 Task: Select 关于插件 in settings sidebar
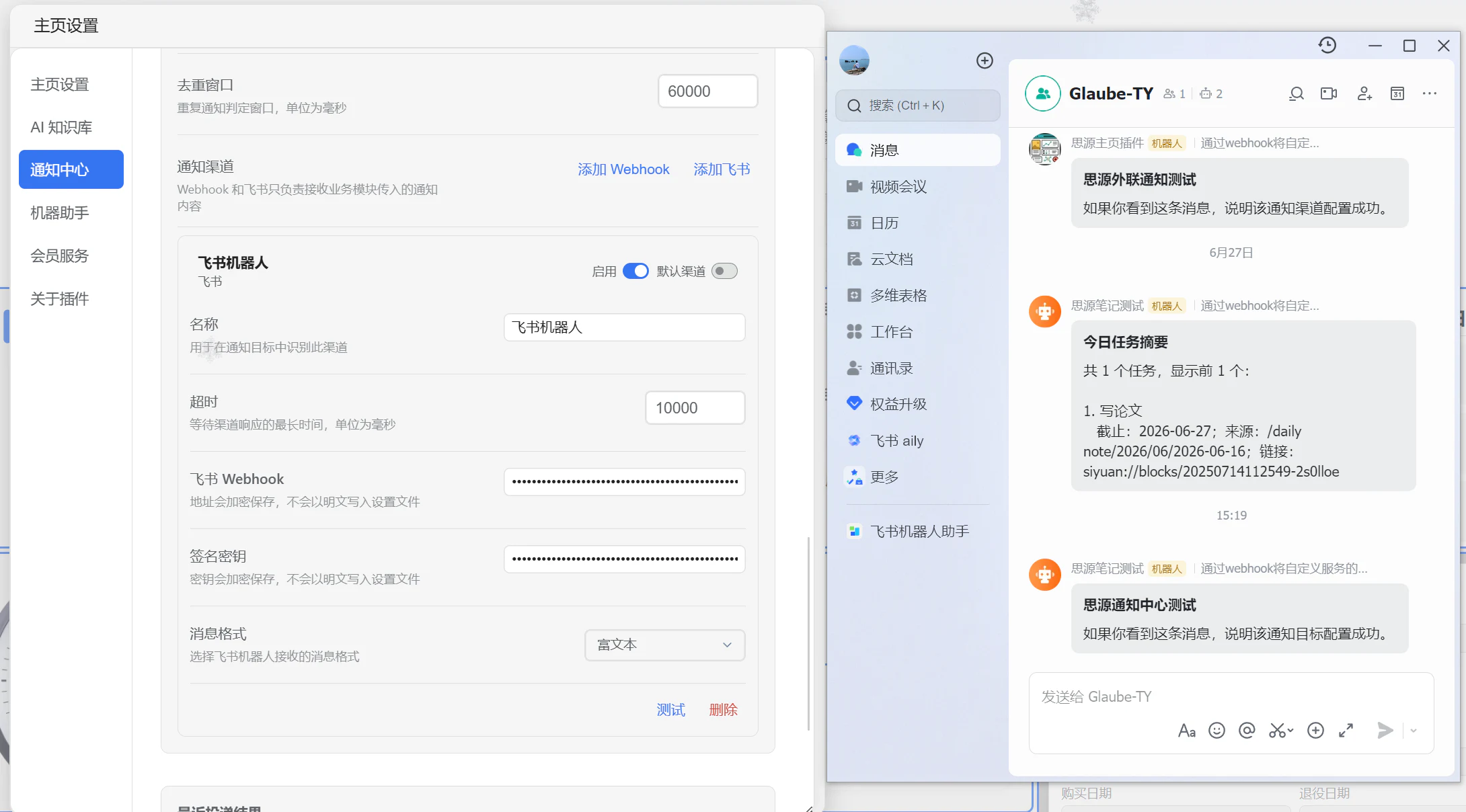coord(71,298)
